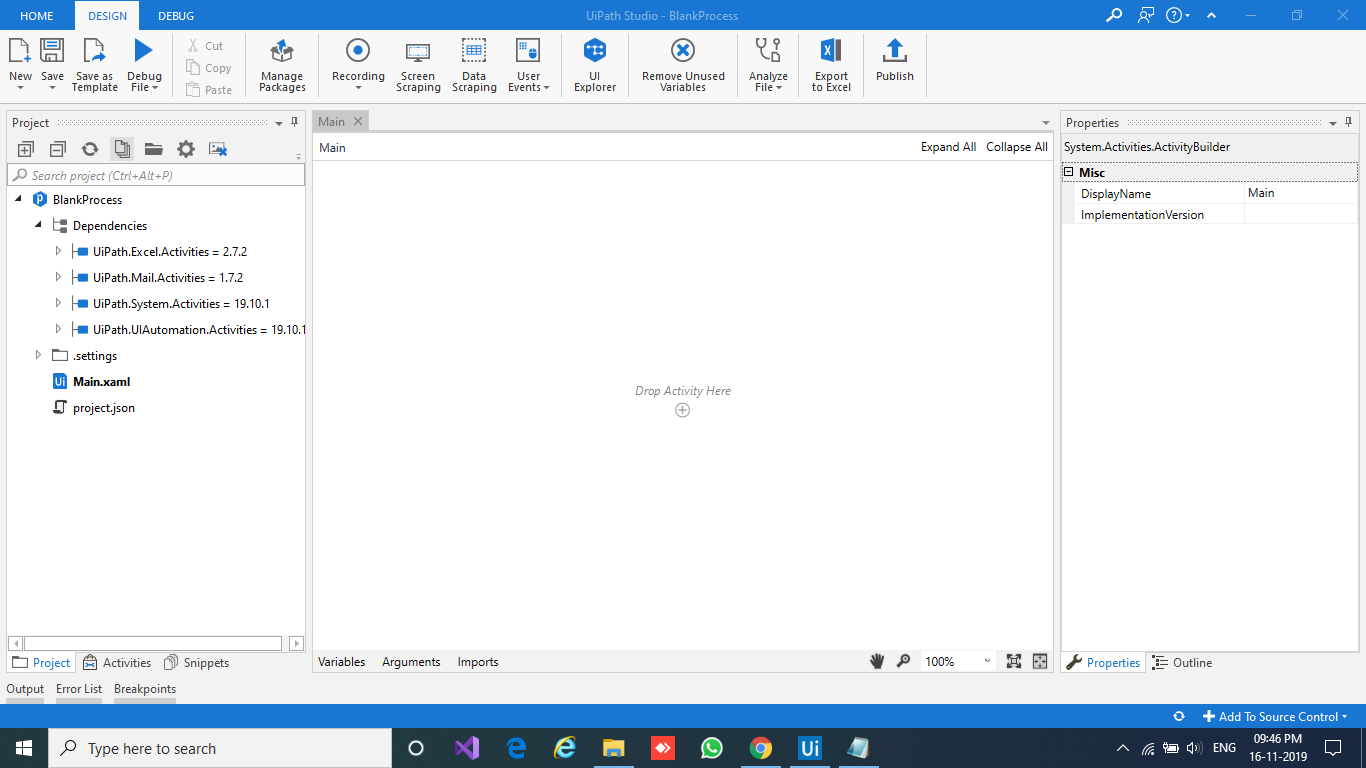
Task: Click the Recording tool icon
Action: tap(358, 50)
